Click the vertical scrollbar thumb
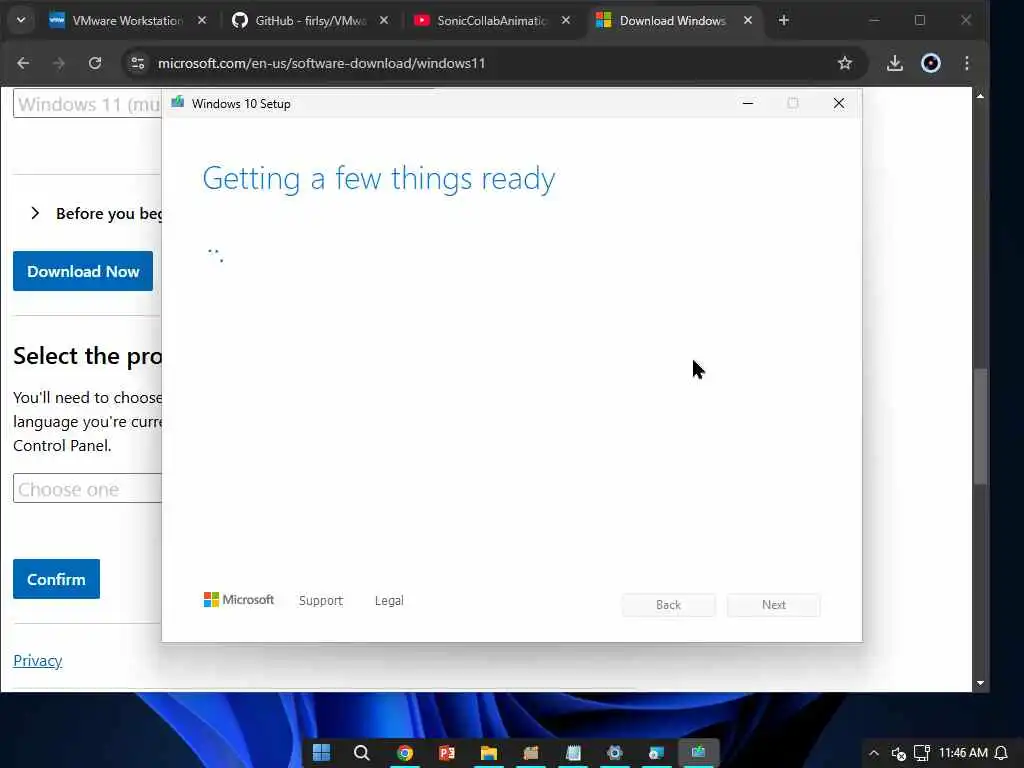The width and height of the screenshot is (1024, 768). [x=980, y=426]
